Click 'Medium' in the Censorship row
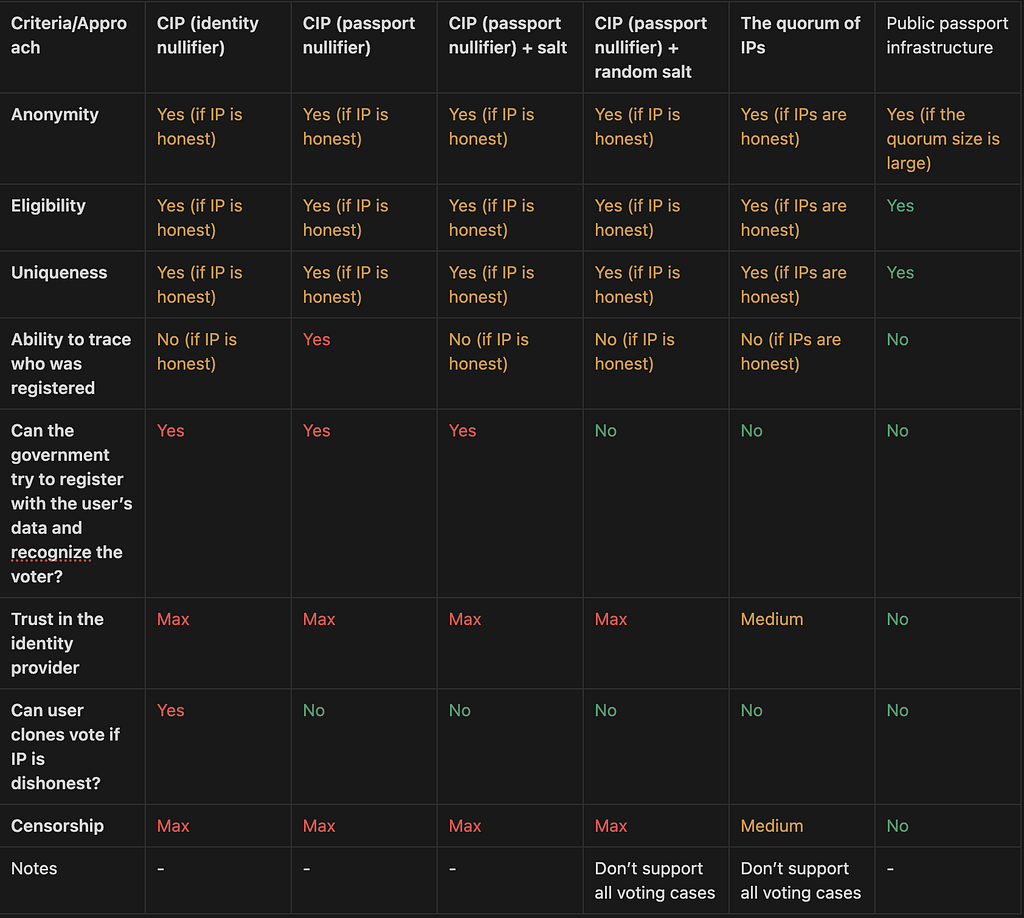The image size is (1024, 918). 772,826
